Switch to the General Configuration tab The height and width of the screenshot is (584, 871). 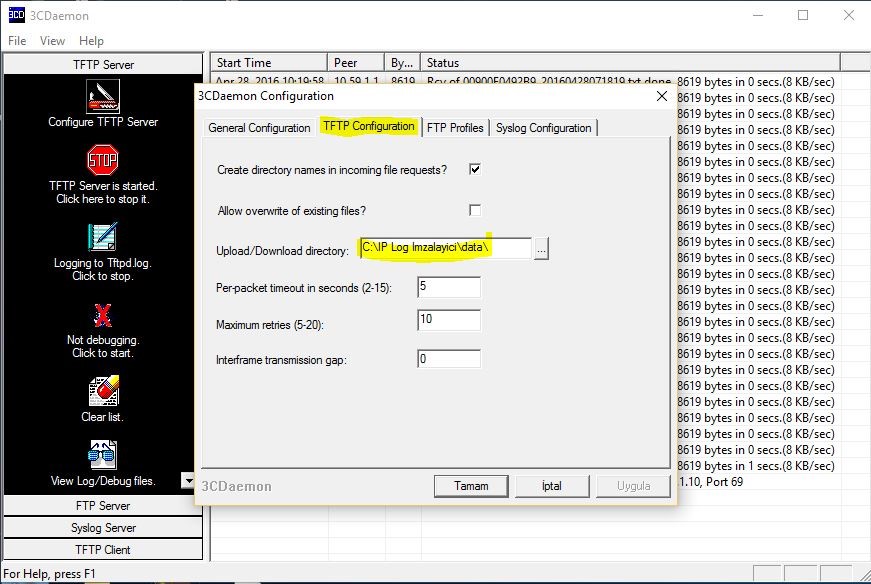coord(259,128)
